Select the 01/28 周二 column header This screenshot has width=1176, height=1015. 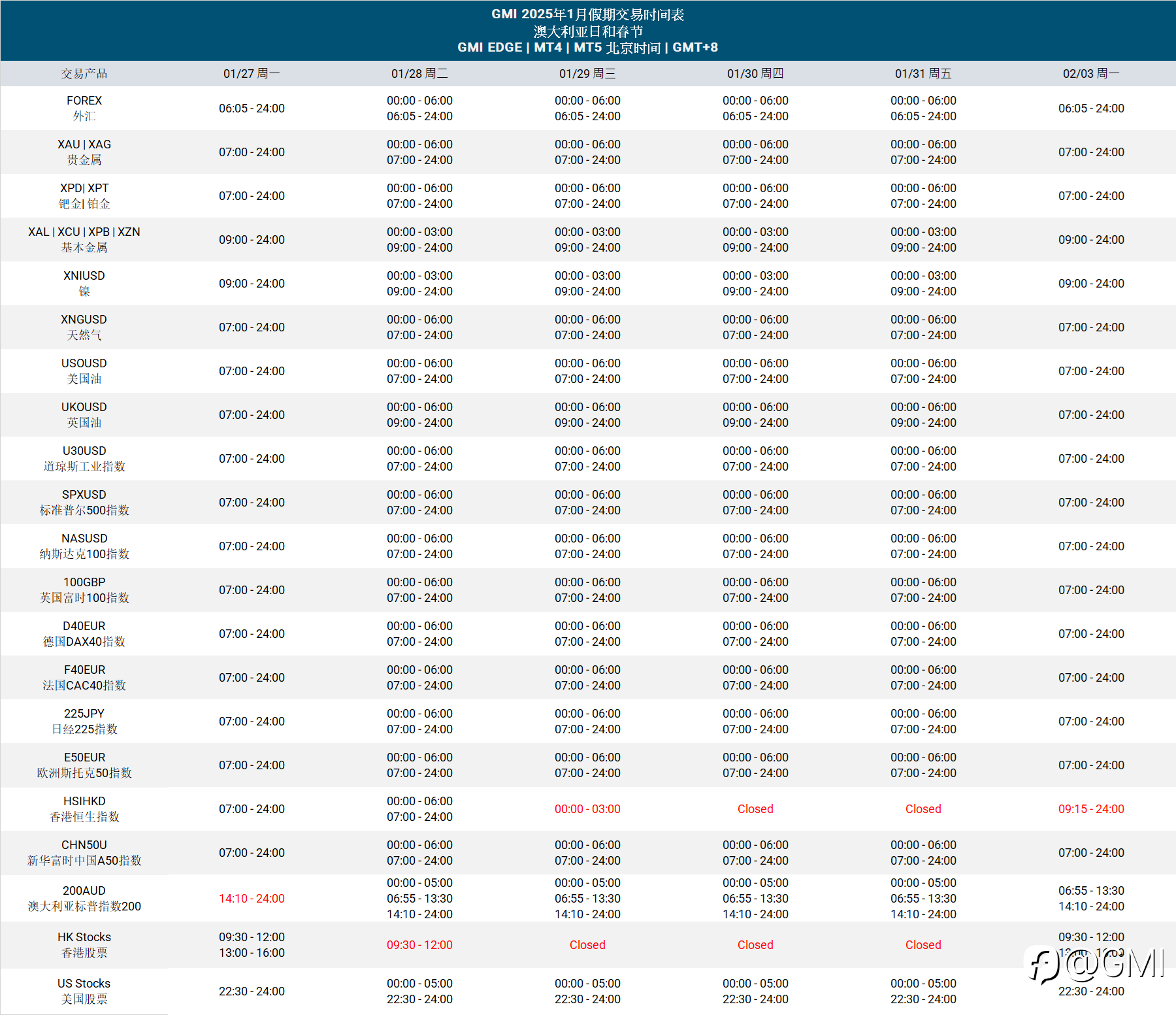click(x=419, y=73)
